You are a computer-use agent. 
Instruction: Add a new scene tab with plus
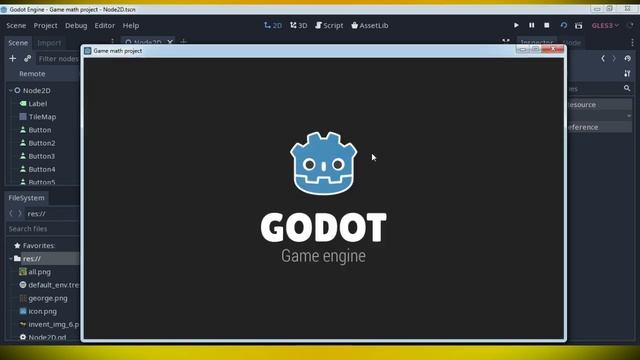[x=183, y=42]
